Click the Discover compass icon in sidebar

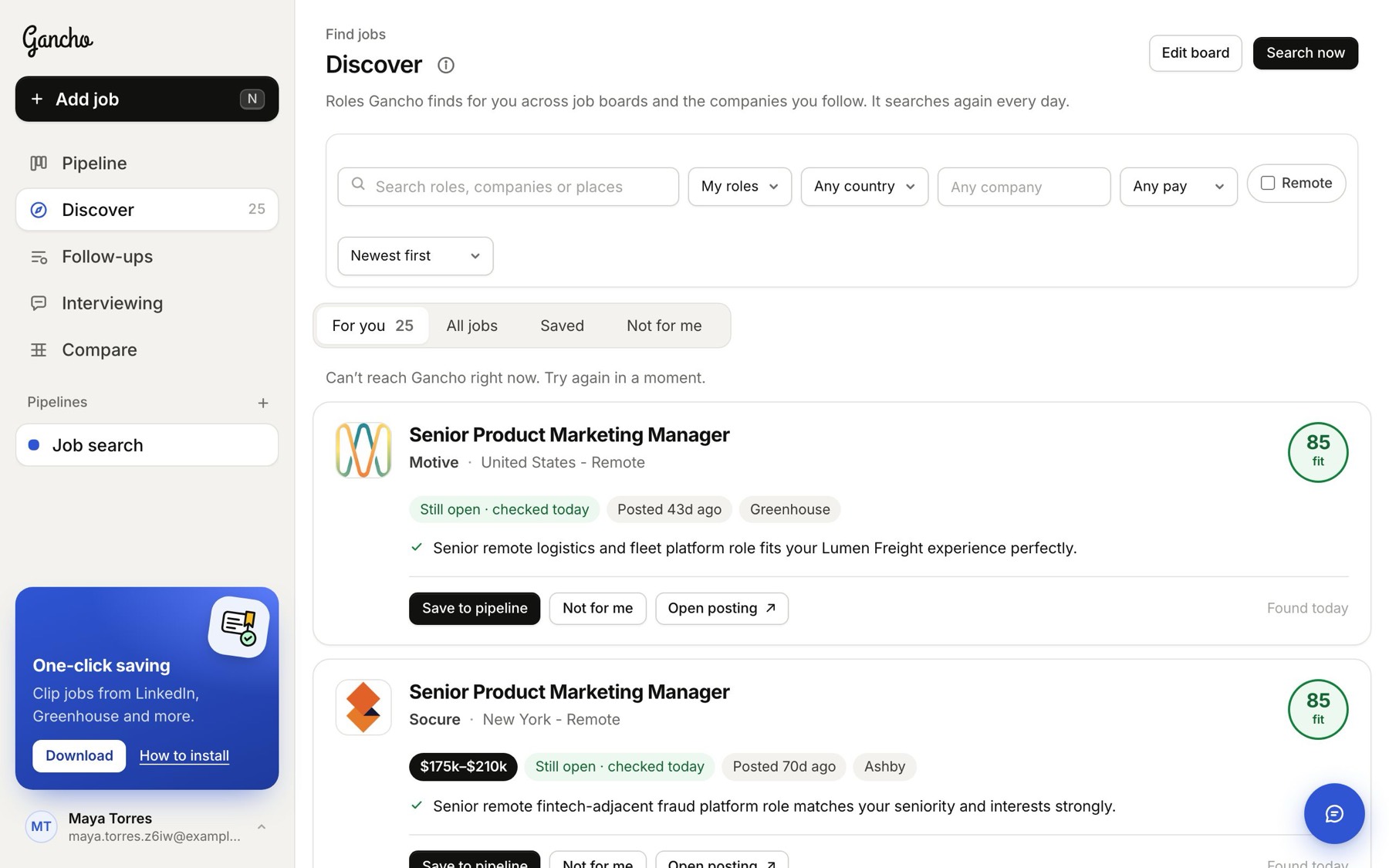tap(39, 210)
